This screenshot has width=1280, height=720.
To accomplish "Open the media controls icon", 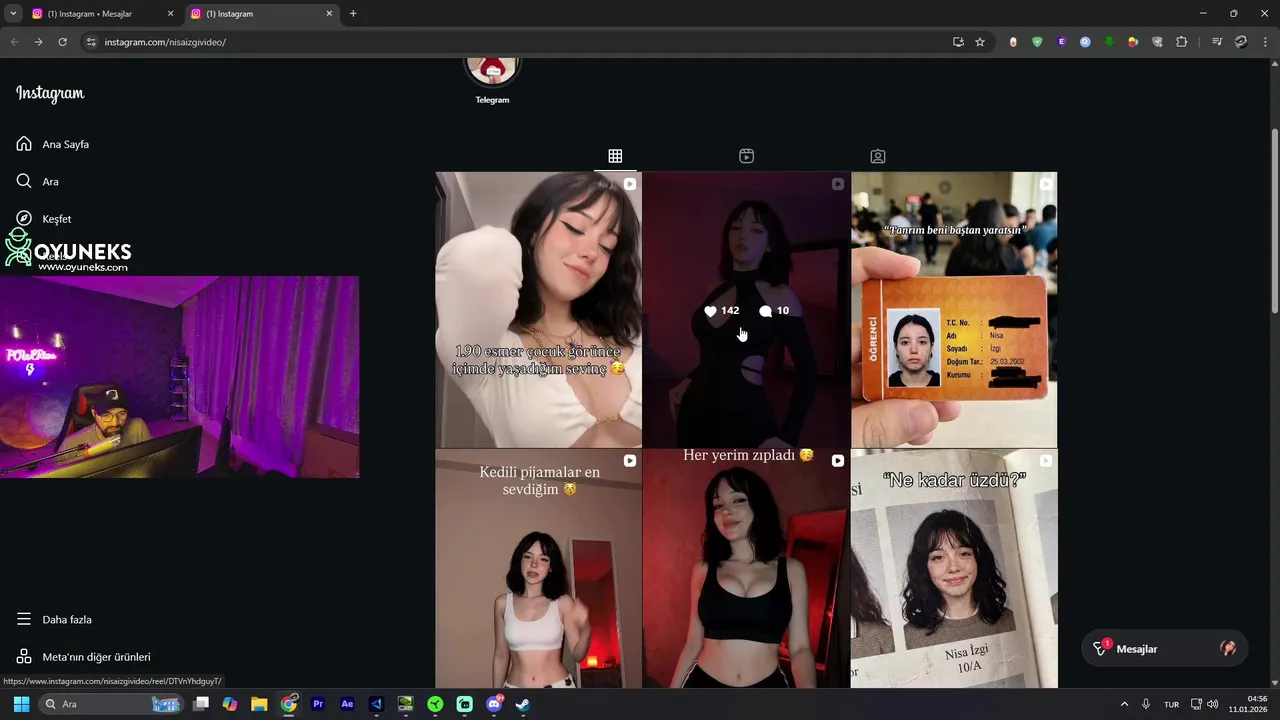I will click(x=1217, y=42).
